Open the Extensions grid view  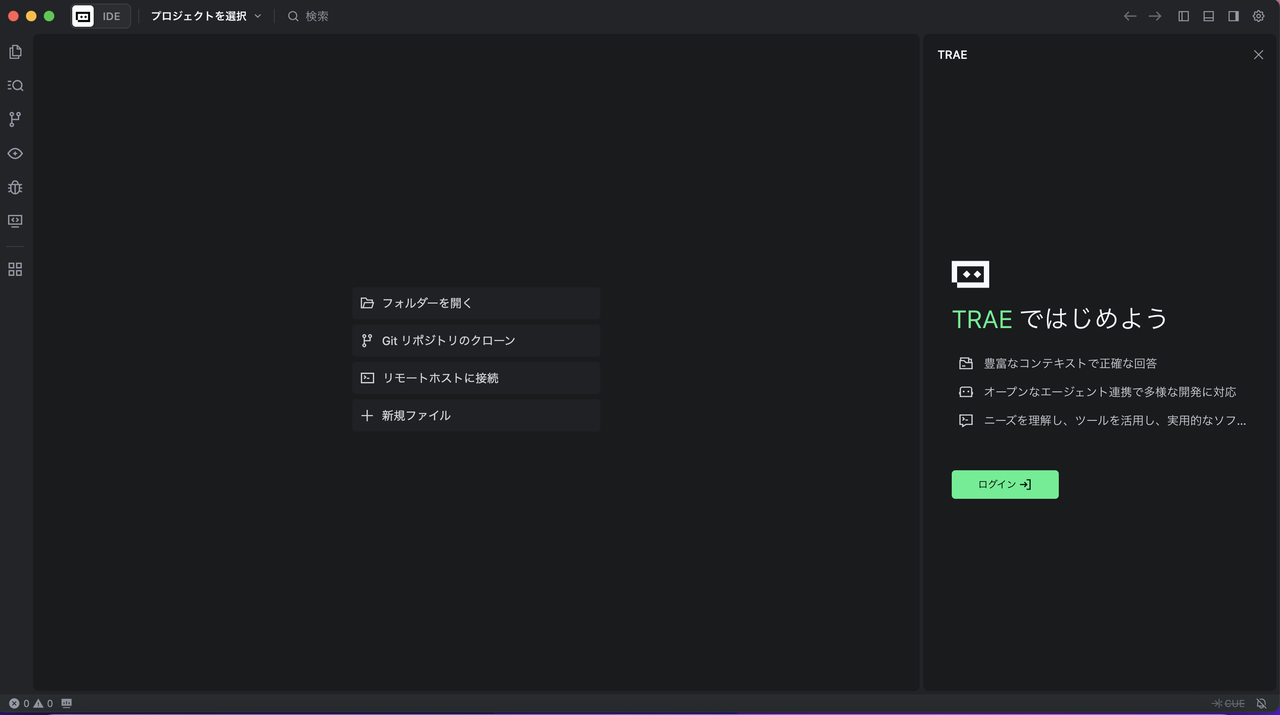point(15,270)
